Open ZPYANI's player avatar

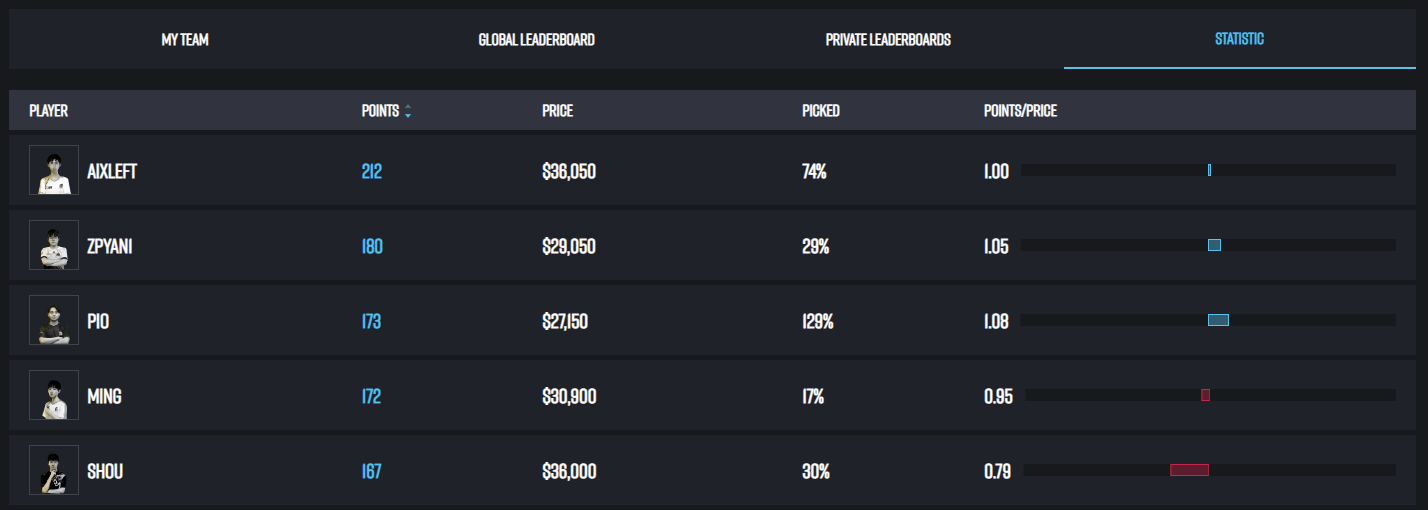pos(54,245)
